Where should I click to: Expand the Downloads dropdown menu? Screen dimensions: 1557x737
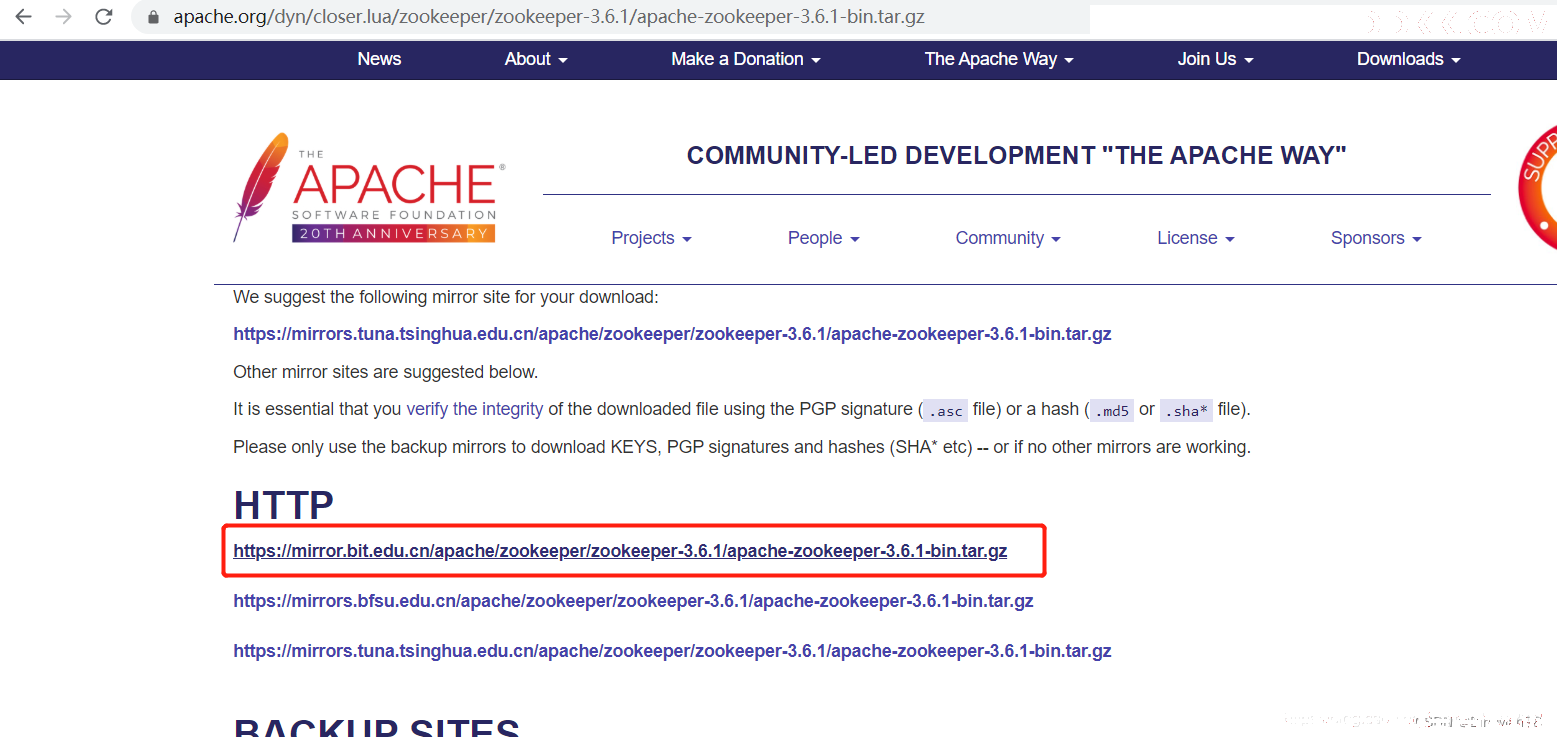(x=1409, y=59)
